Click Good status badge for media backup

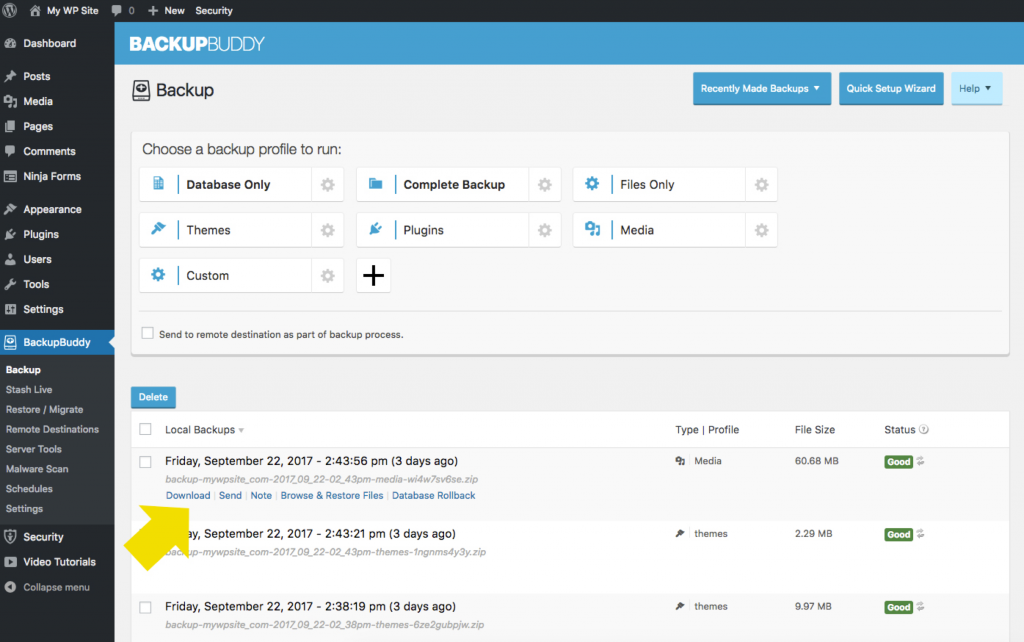[x=899, y=462]
